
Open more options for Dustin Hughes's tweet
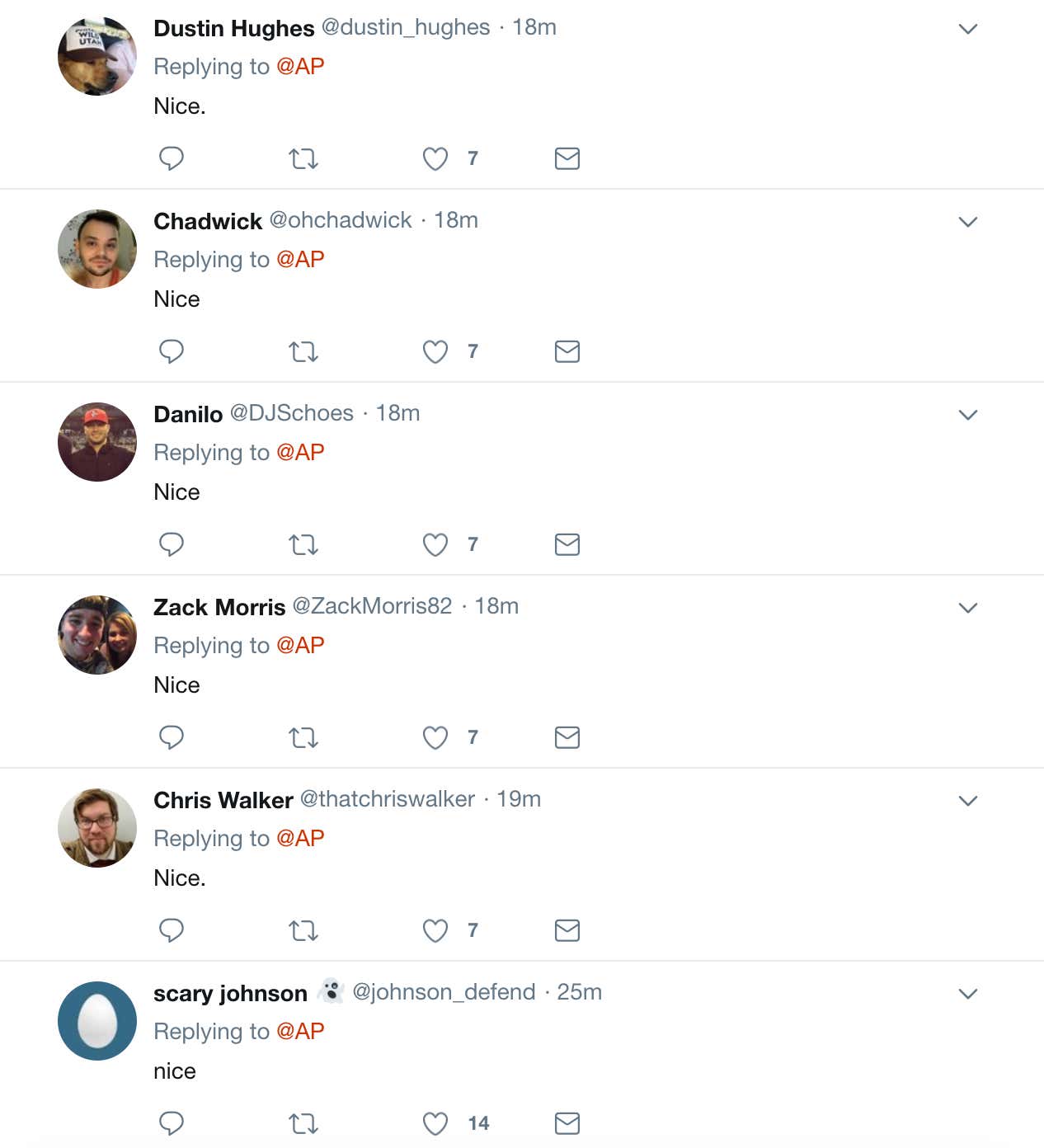[x=968, y=29]
